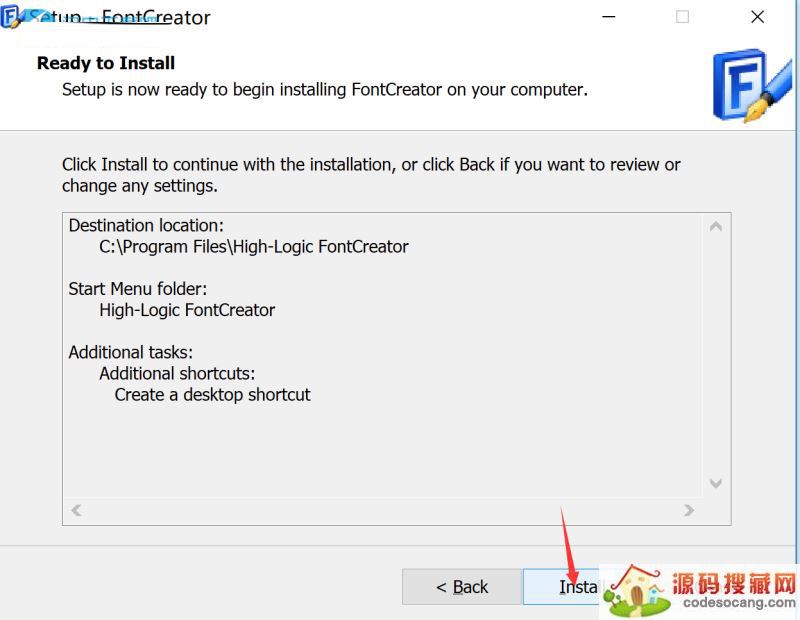Click the "Ready to Install" heading

(x=106, y=63)
